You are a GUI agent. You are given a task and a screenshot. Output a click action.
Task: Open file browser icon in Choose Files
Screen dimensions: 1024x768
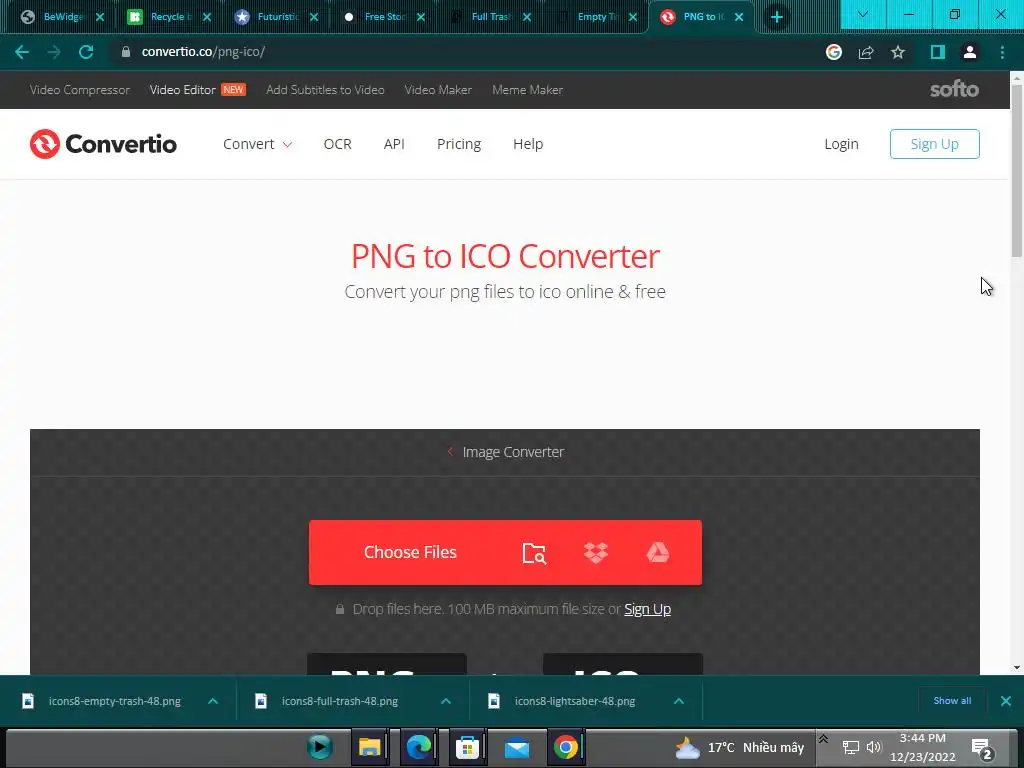point(534,553)
